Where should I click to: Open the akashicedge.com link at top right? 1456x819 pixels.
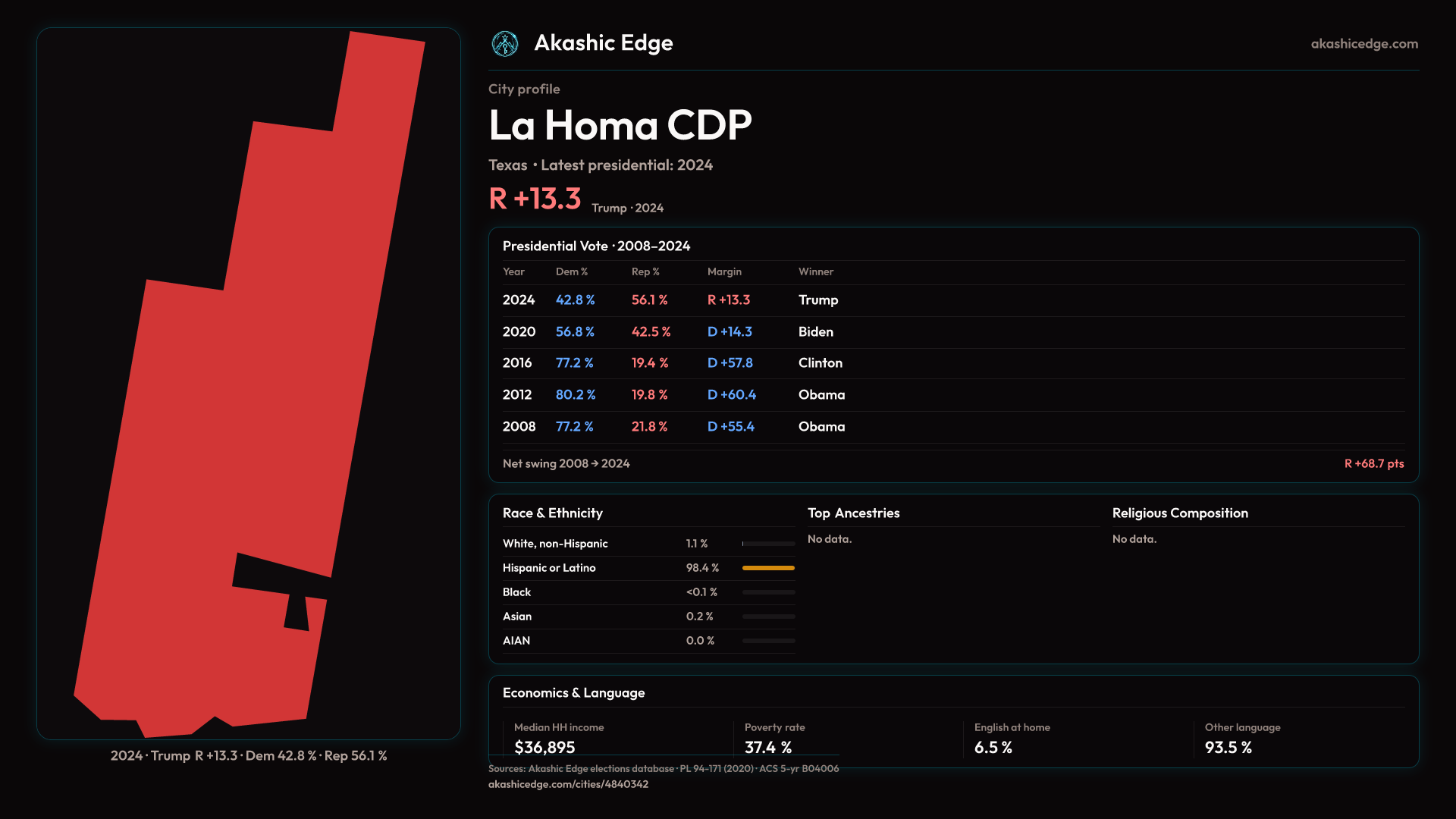(x=1363, y=44)
